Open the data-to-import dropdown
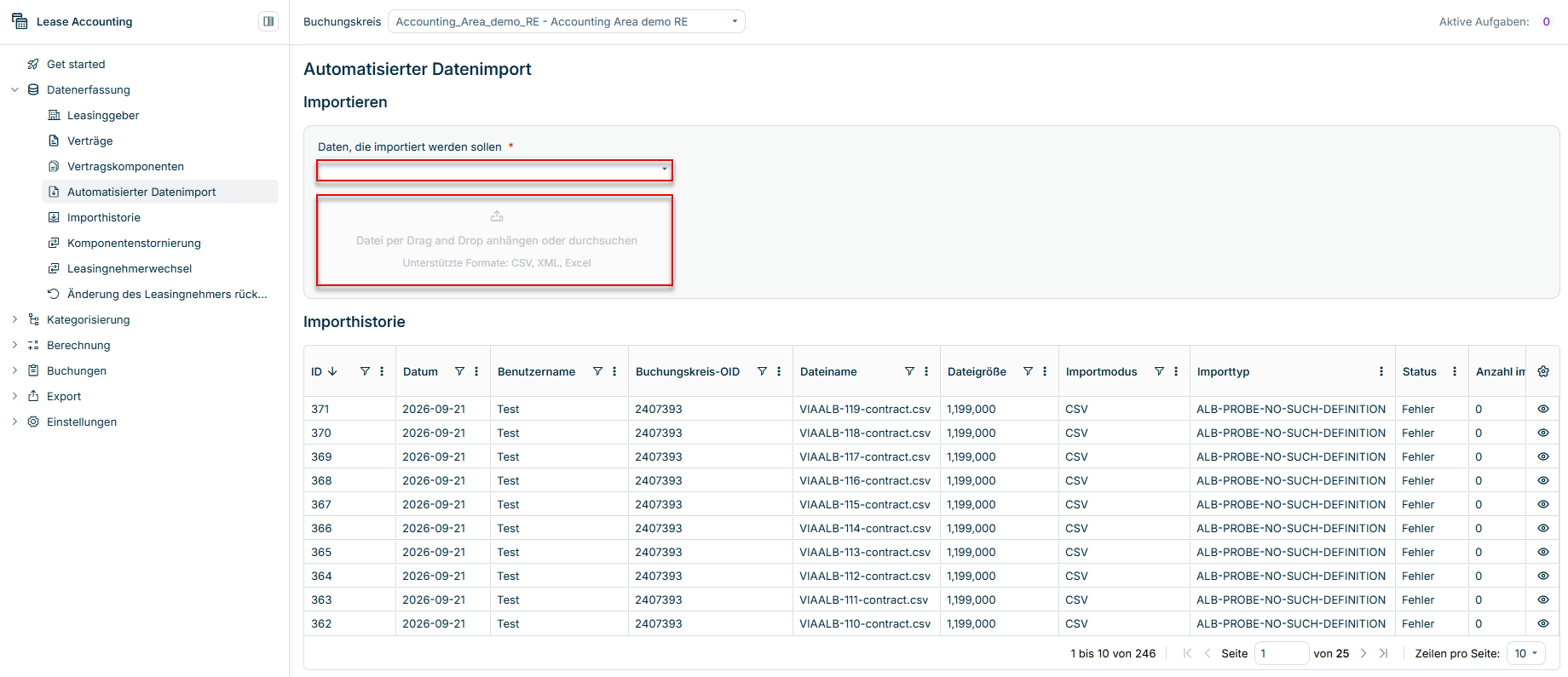The height and width of the screenshot is (677, 1568). point(494,170)
